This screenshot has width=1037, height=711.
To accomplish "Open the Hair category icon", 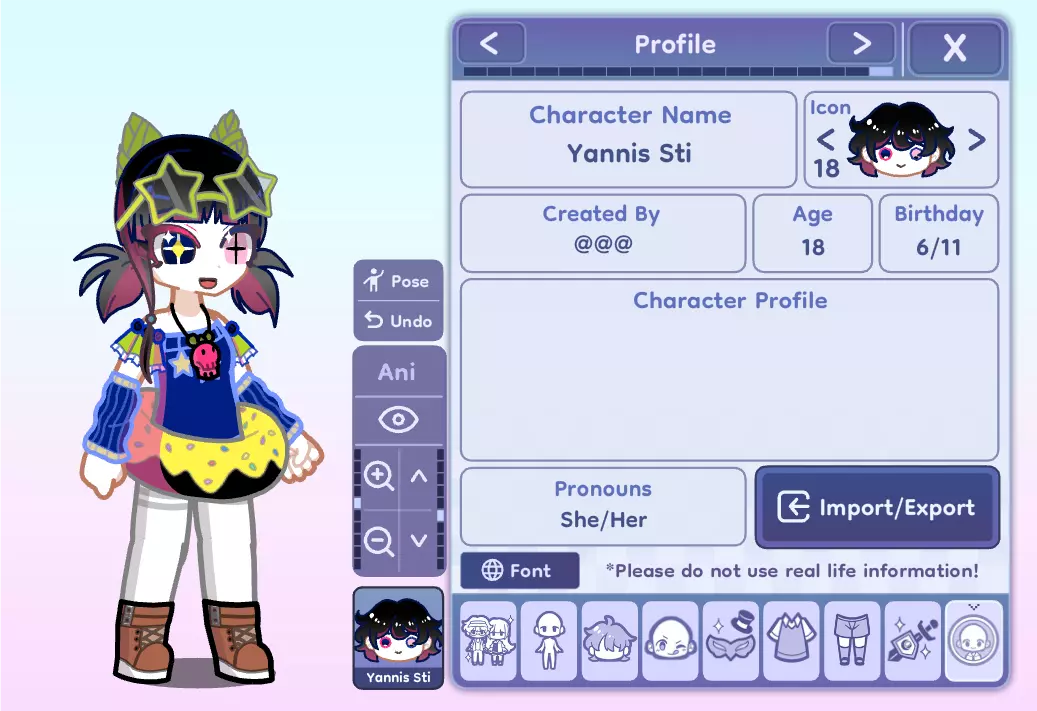I will [609, 640].
